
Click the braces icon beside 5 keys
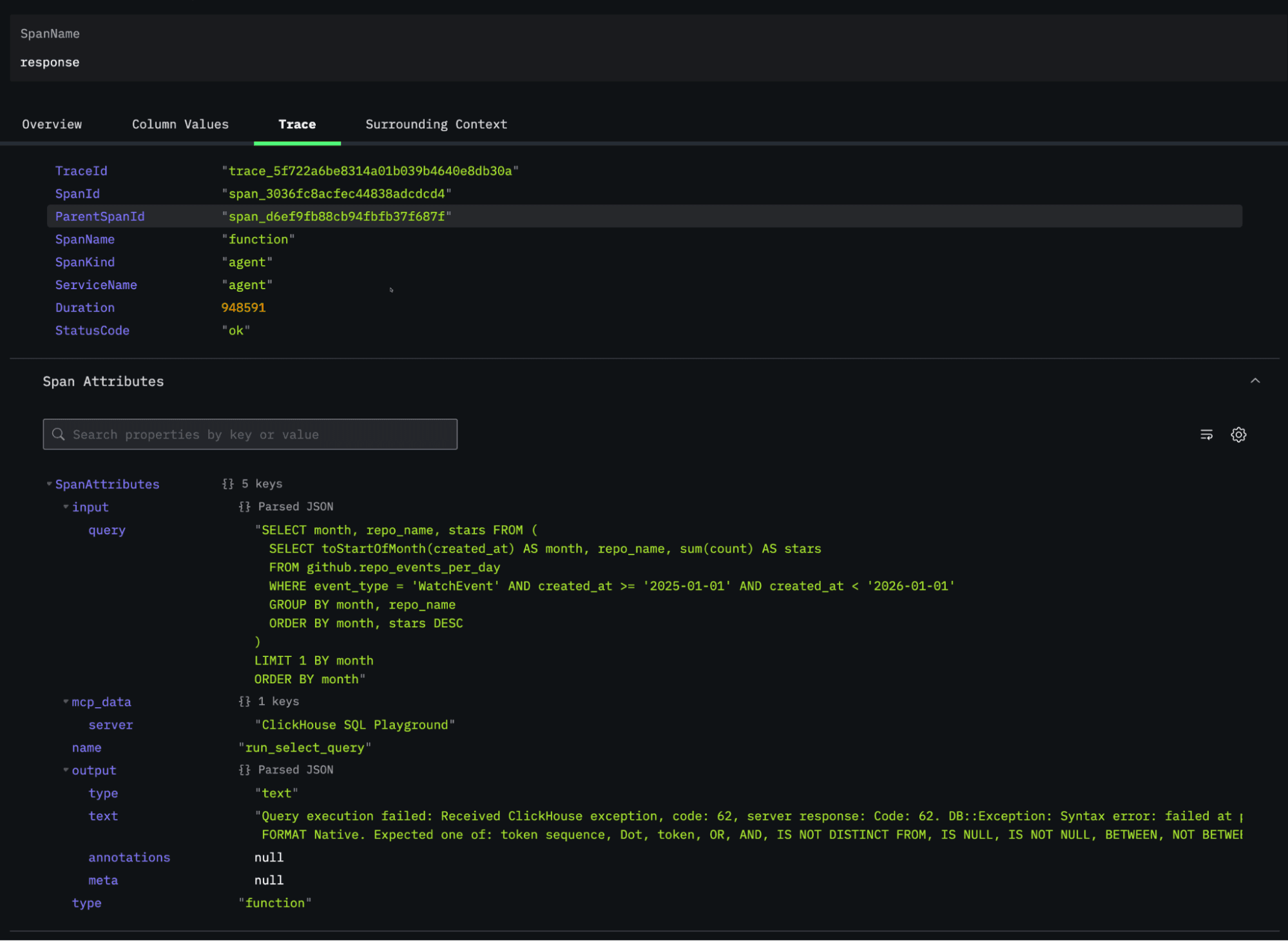(x=227, y=484)
